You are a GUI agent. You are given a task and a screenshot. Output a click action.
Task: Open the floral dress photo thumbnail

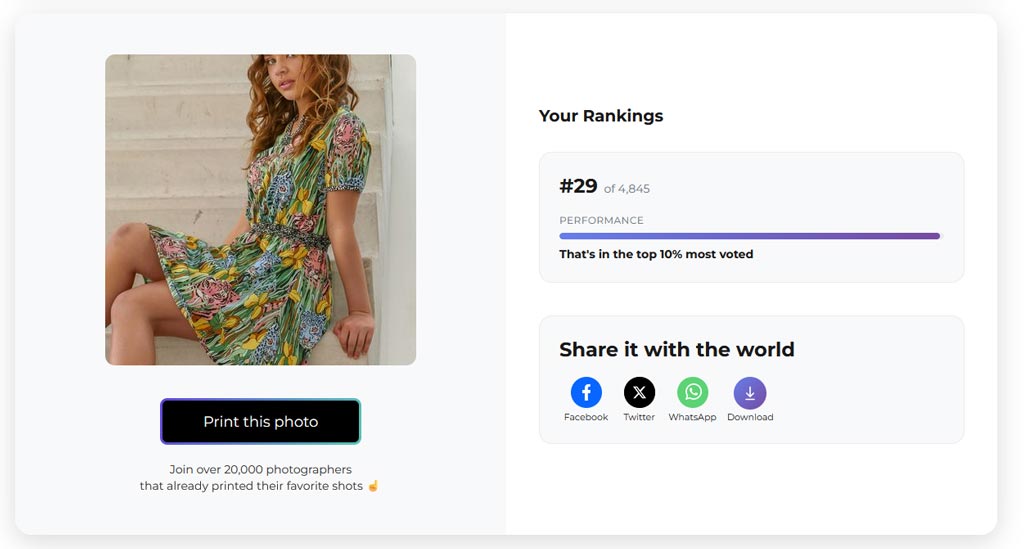[260, 209]
